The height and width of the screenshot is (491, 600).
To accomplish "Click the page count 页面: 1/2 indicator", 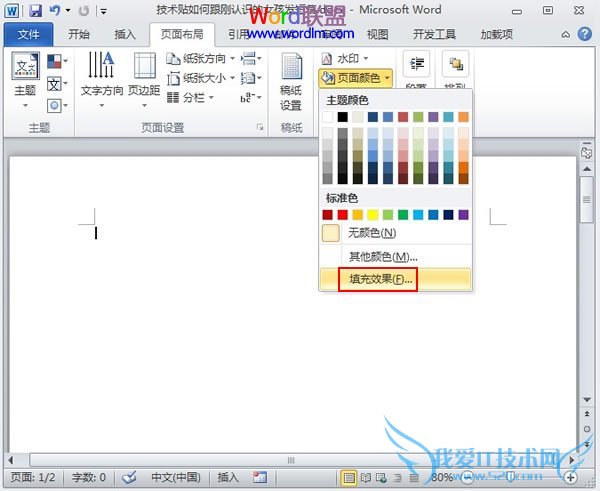I will click(x=33, y=477).
